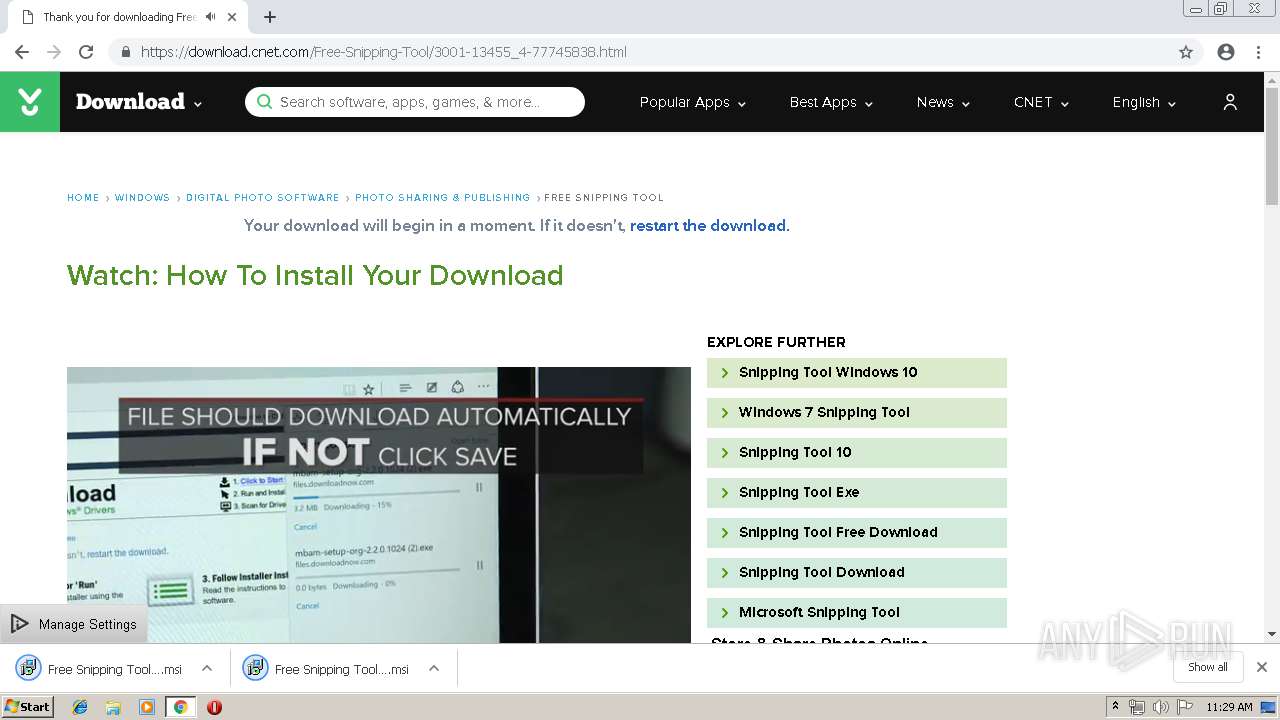1280x720 pixels.
Task: Show hidden tray icons arrow
Action: (1115, 707)
